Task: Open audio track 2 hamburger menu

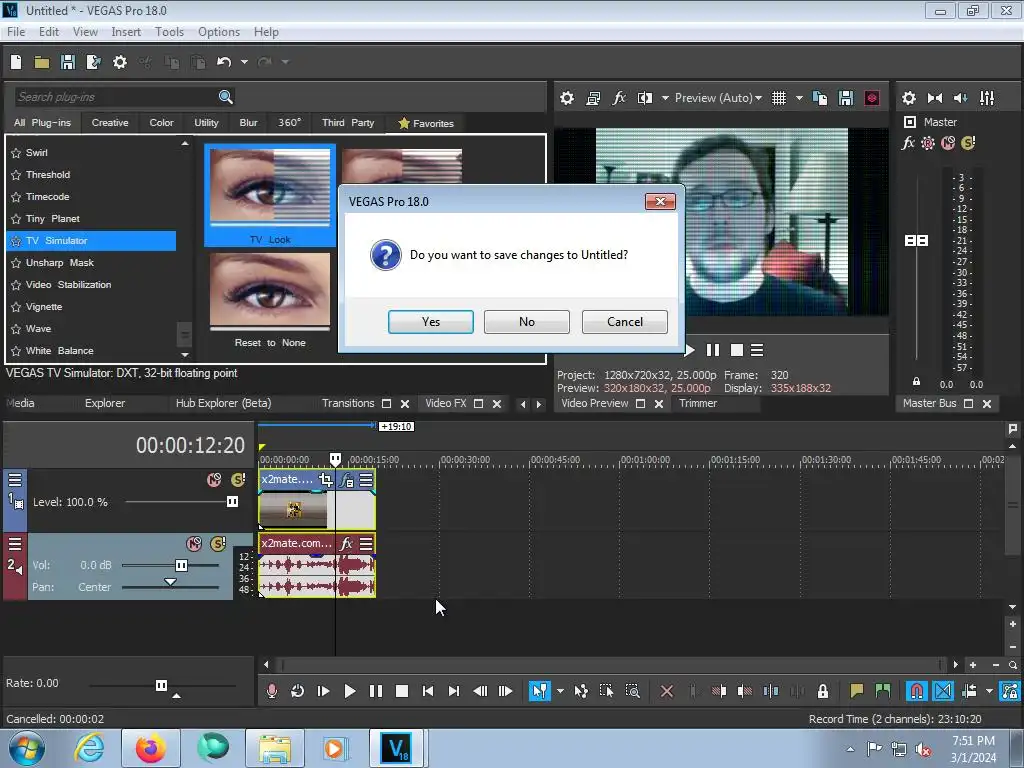Action: (14, 543)
